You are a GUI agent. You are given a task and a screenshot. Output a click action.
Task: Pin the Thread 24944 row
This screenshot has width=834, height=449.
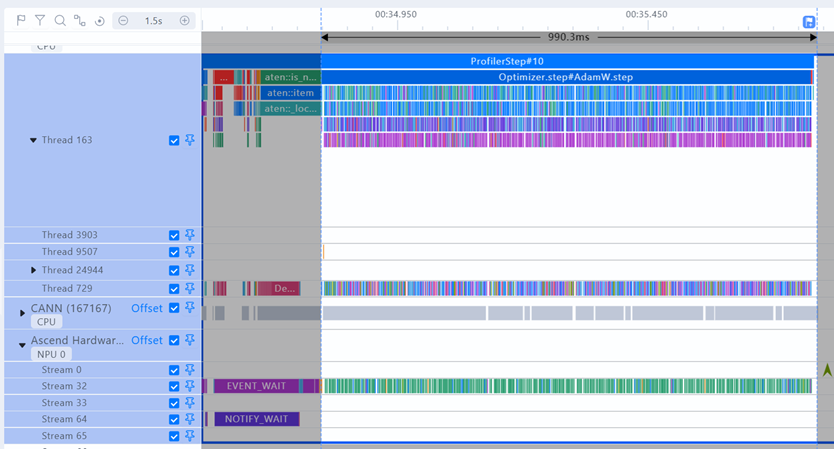190,270
